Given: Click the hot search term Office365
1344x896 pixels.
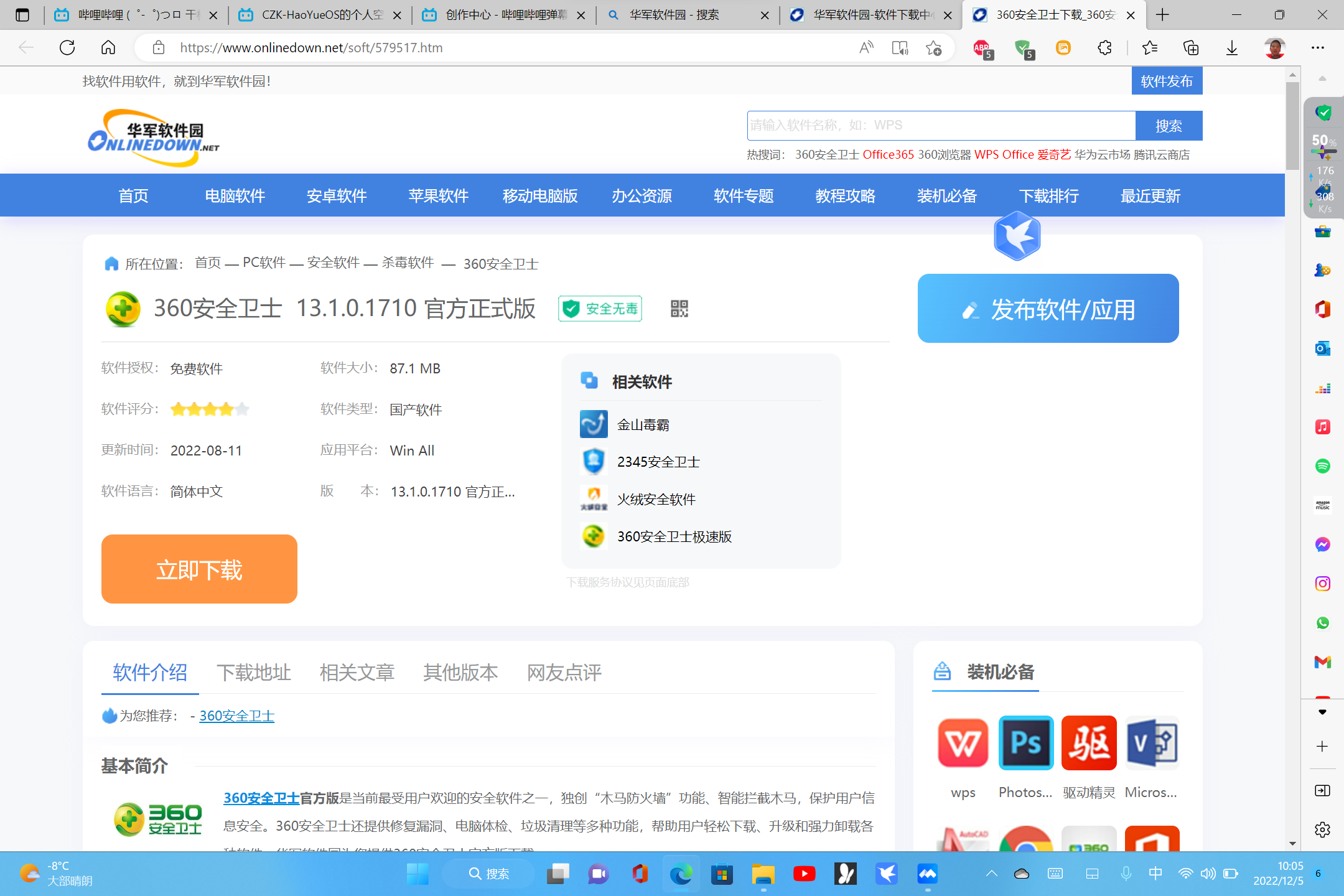Looking at the screenshot, I should [x=889, y=154].
